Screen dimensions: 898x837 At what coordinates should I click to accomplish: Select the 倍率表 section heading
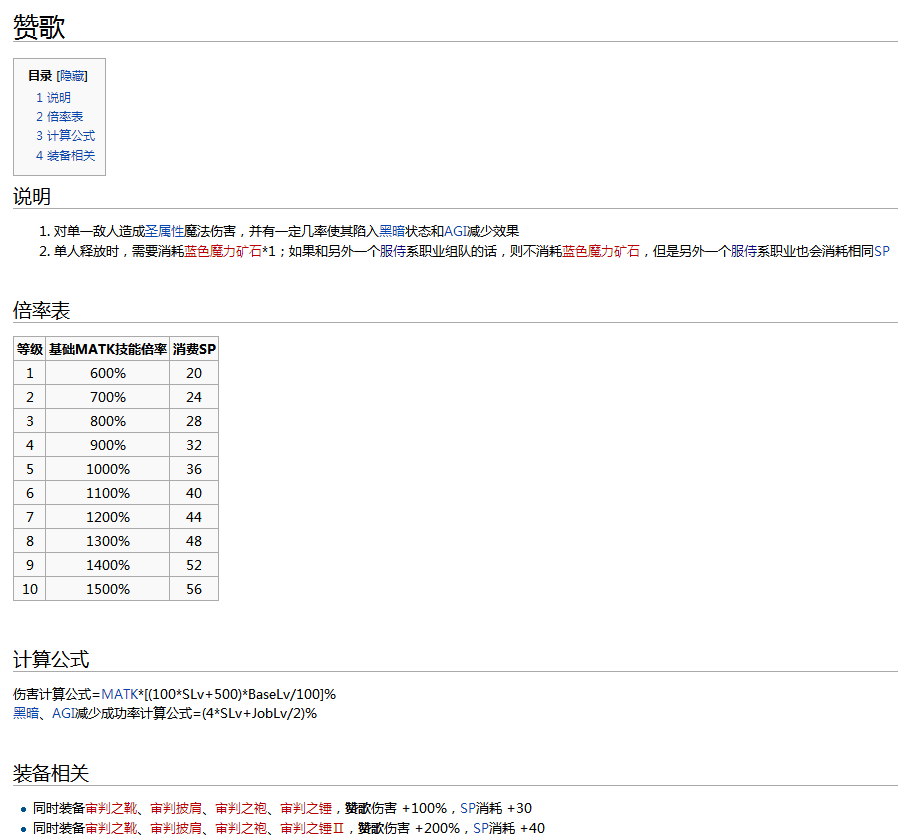(x=41, y=311)
